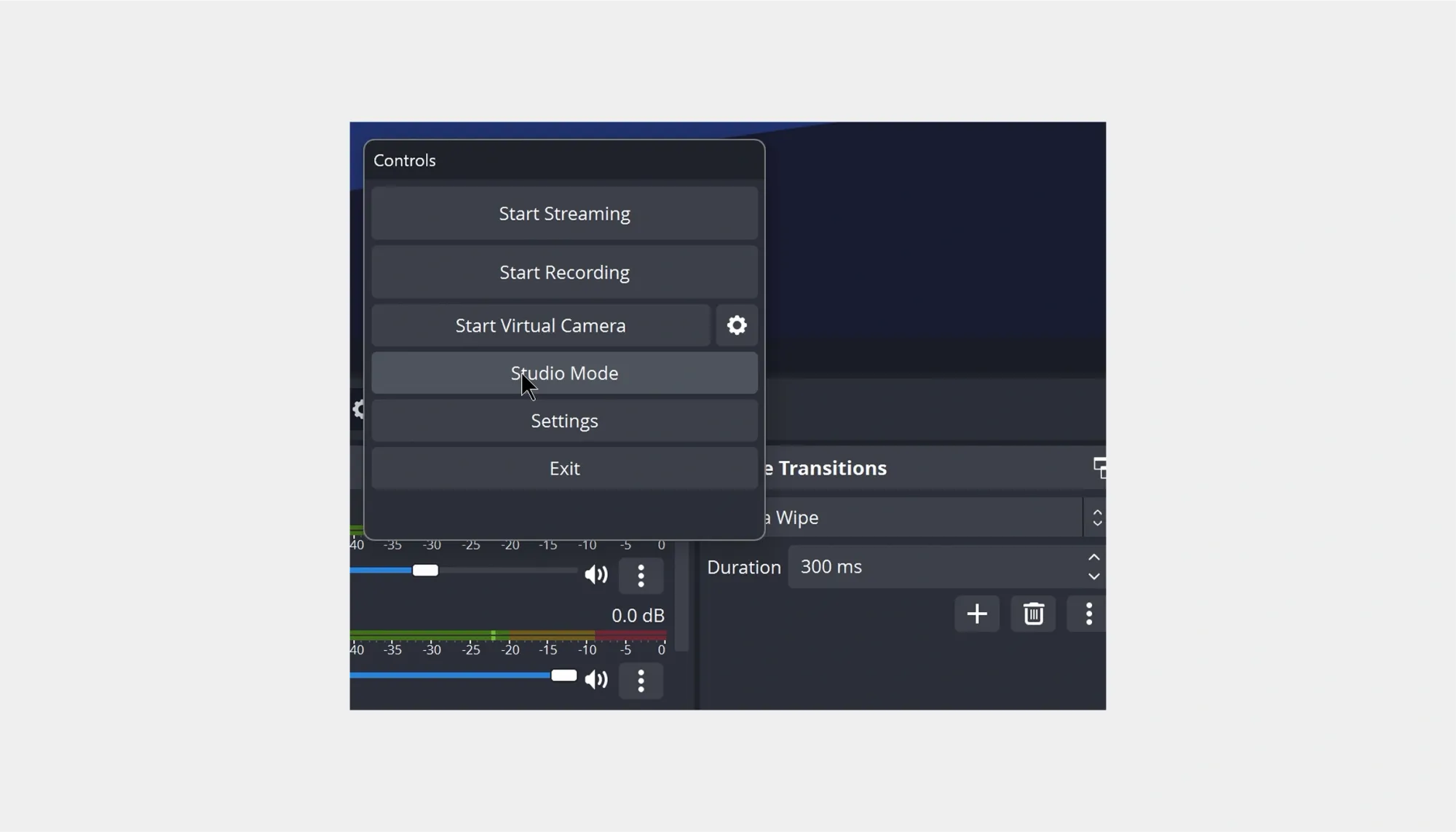
Task: Decrease Duration using the down stepper arrow
Action: [x=1093, y=577]
